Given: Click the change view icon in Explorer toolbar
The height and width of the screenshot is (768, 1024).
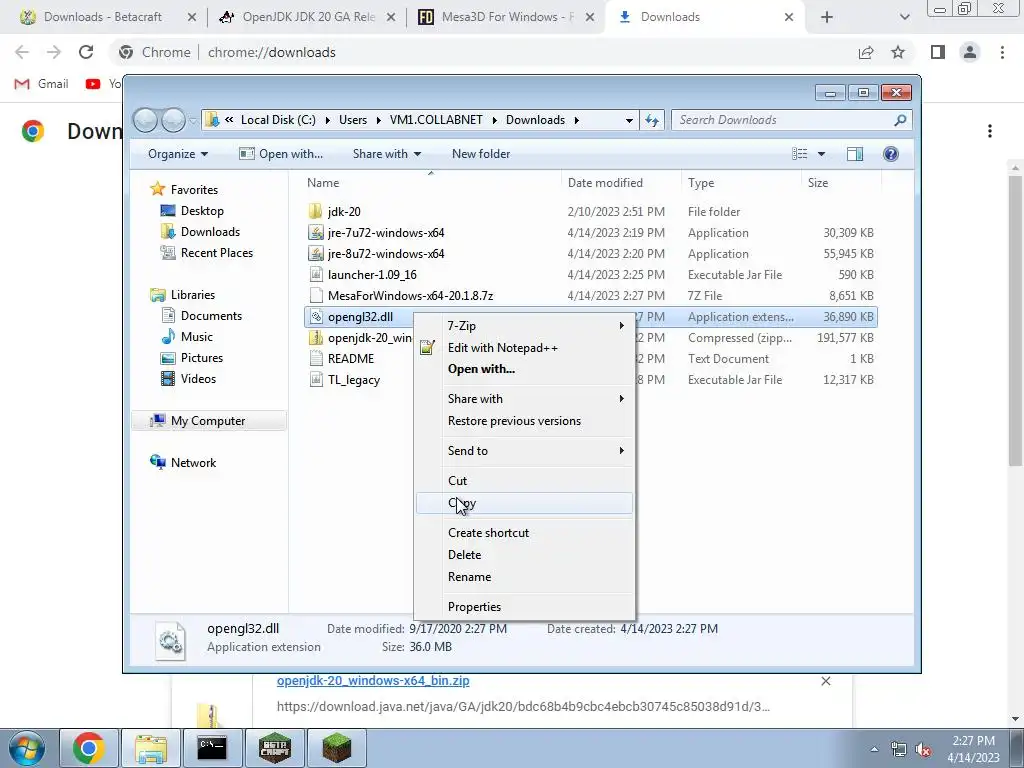Looking at the screenshot, I should (x=799, y=153).
